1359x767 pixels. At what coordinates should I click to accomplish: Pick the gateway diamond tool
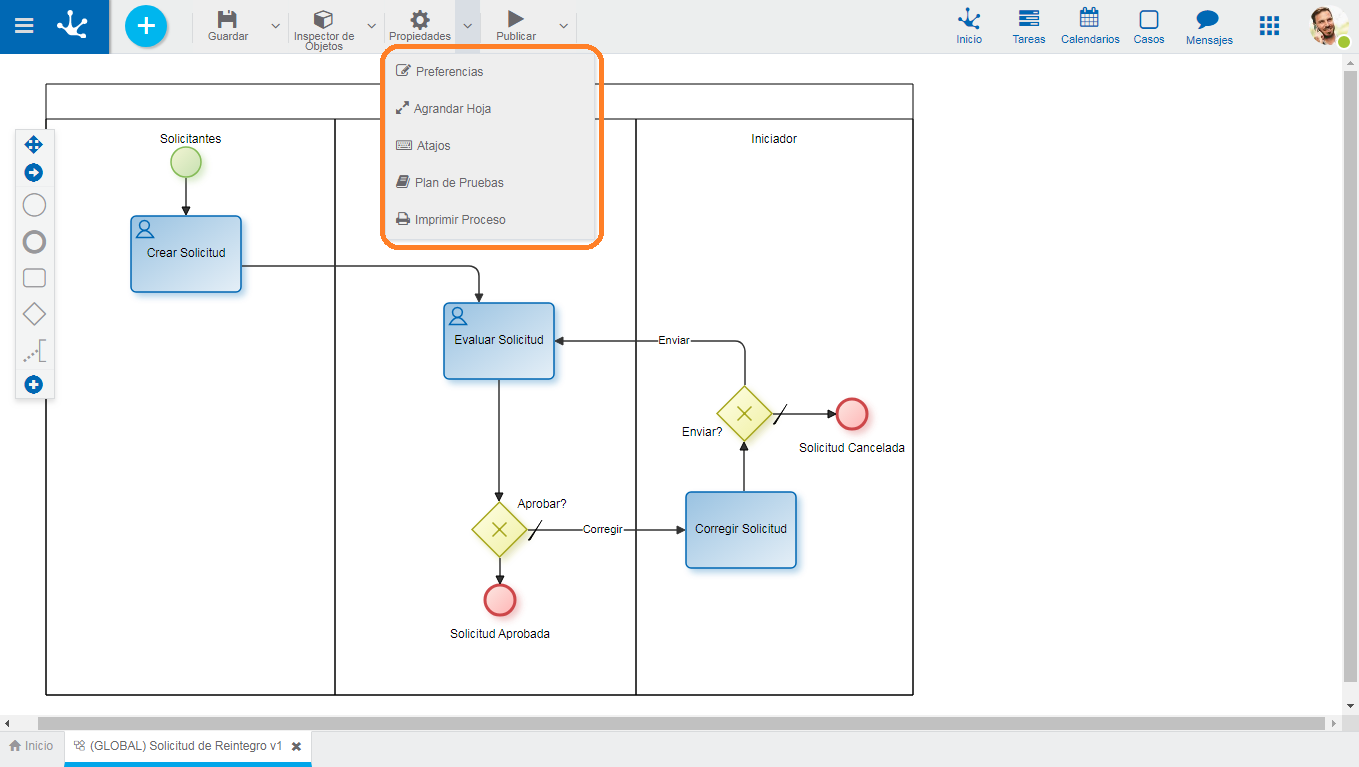(x=34, y=314)
